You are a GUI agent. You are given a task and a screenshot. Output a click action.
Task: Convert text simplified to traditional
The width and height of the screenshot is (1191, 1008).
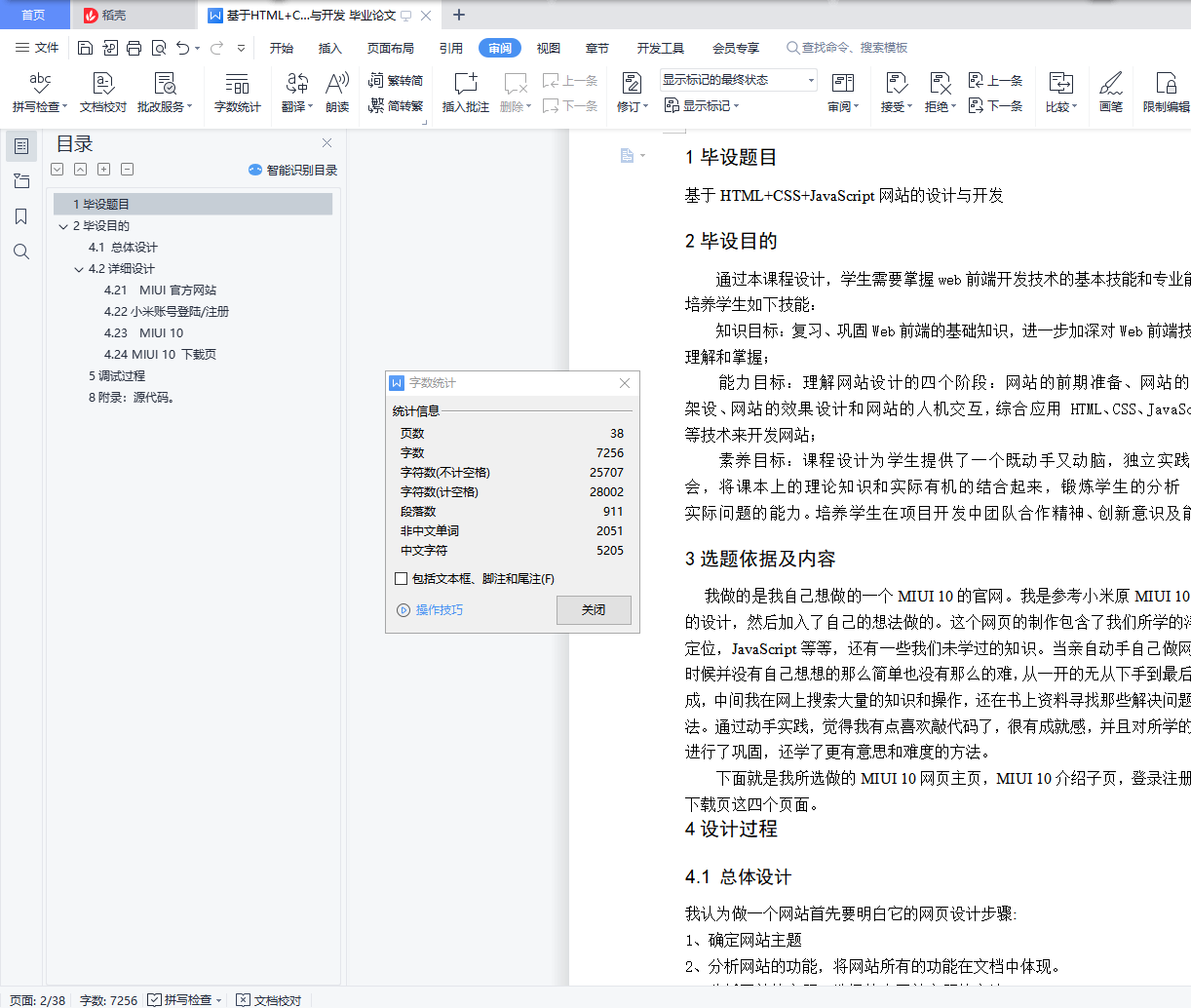click(x=396, y=105)
